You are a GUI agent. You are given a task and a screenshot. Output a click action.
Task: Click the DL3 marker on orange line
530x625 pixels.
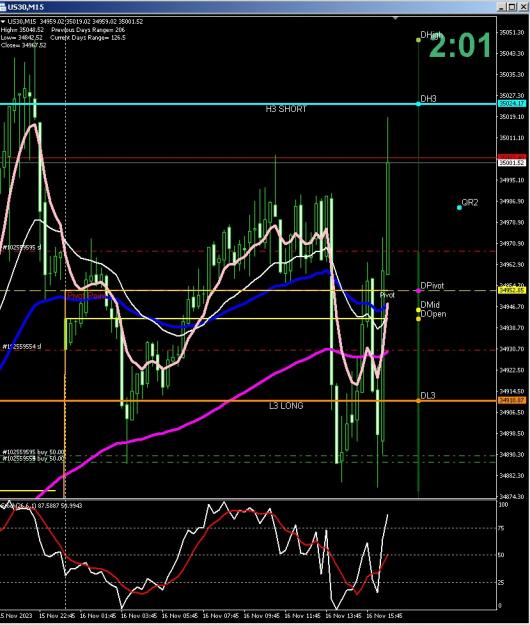coord(418,401)
